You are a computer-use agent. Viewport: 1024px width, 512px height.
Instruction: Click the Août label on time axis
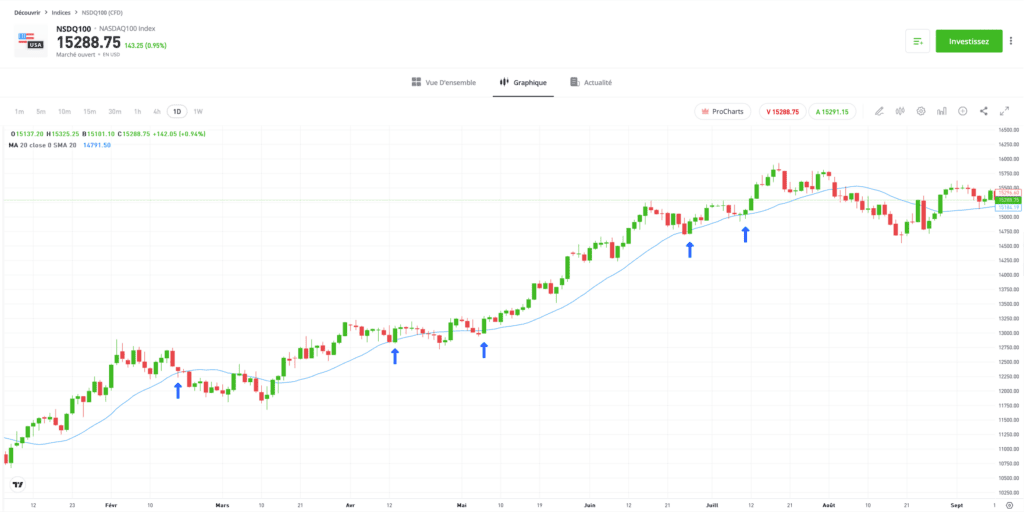tap(829, 505)
